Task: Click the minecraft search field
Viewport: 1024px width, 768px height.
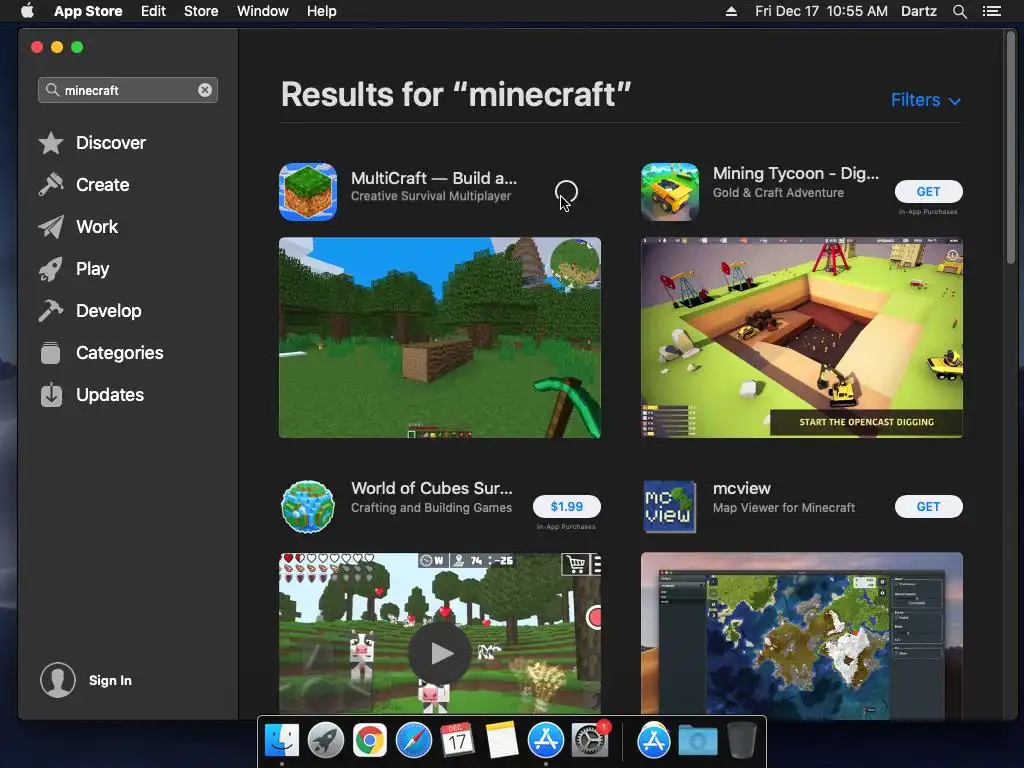Action: pos(128,90)
